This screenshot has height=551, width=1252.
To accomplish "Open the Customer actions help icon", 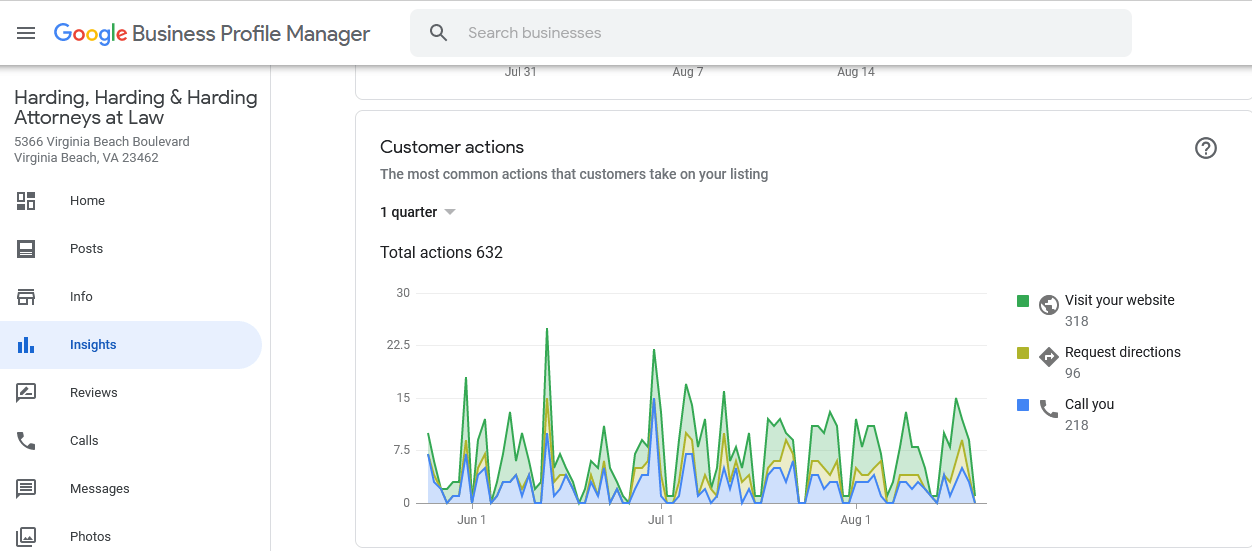I will (1206, 148).
